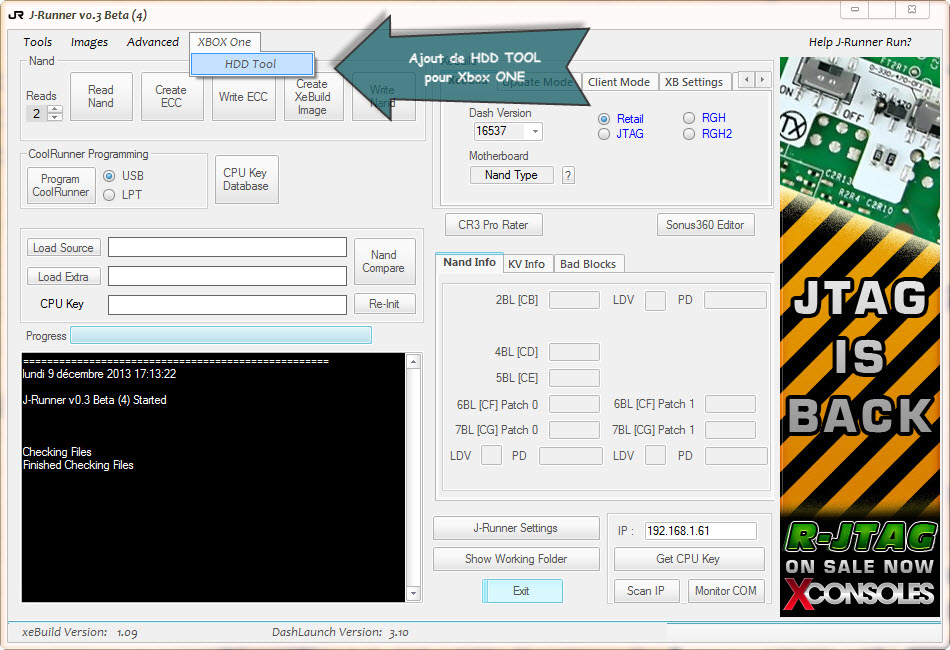Image resolution: width=950 pixels, height=650 pixels.
Task: Click the DashLaunch Version: 3.10 status text
Action: (340, 632)
